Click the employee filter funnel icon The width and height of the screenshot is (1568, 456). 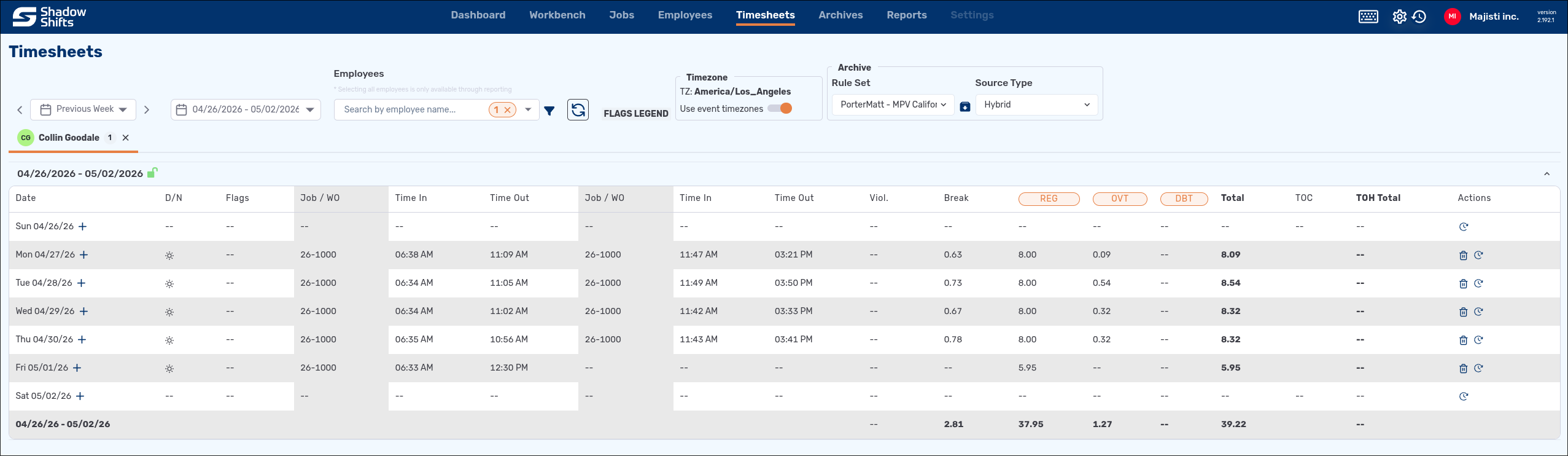click(x=549, y=111)
